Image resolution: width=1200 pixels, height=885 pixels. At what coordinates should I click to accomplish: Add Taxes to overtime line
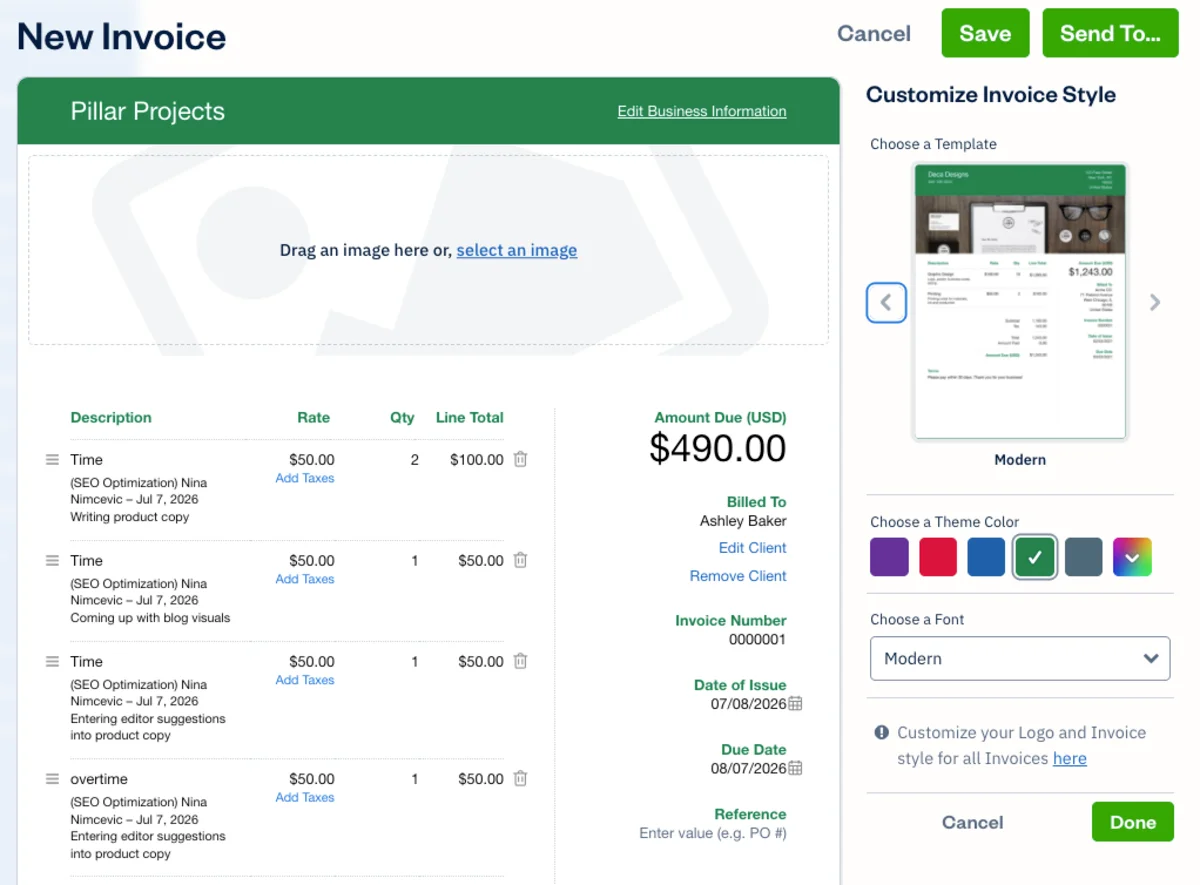305,797
